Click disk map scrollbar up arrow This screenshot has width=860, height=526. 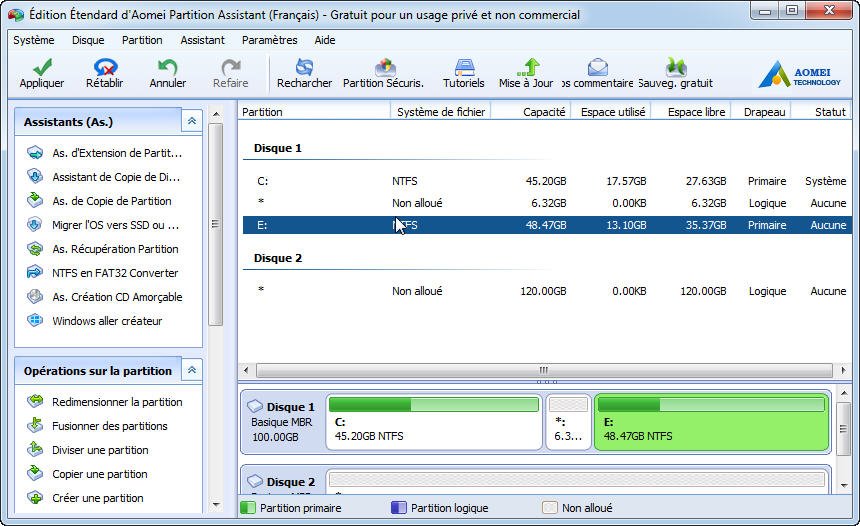844,393
